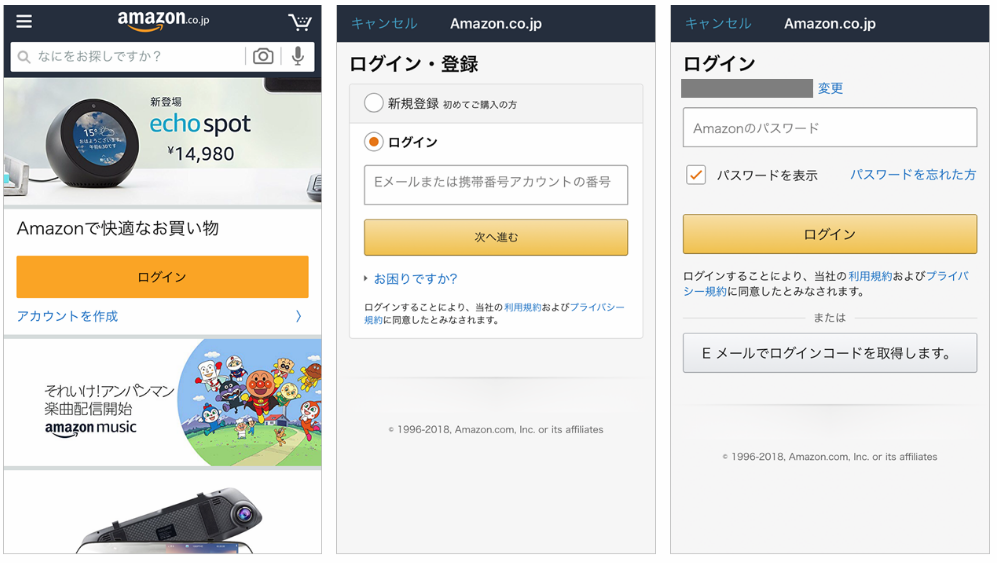Screen dimensions: 997x563
Task: Tap キャンセル on the password login screen
Action: [x=718, y=24]
